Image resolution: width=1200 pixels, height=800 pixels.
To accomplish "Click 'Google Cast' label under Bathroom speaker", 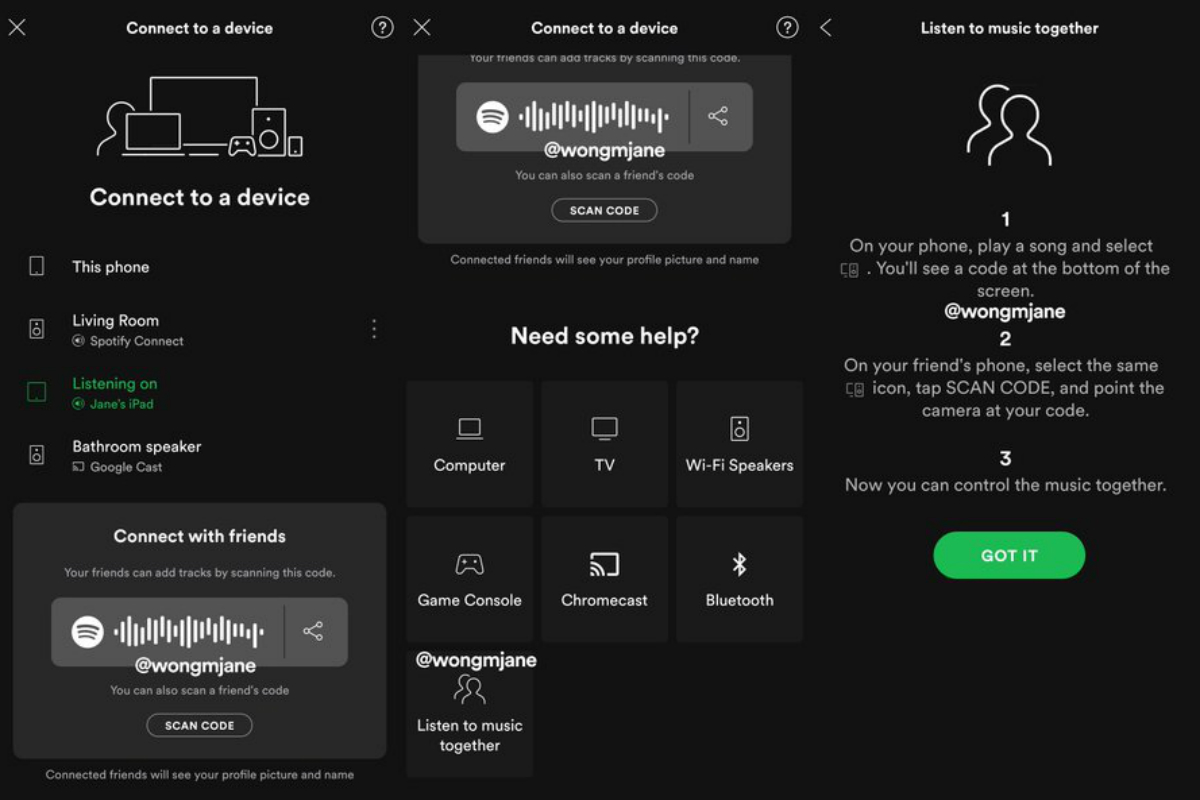I will pos(126,467).
